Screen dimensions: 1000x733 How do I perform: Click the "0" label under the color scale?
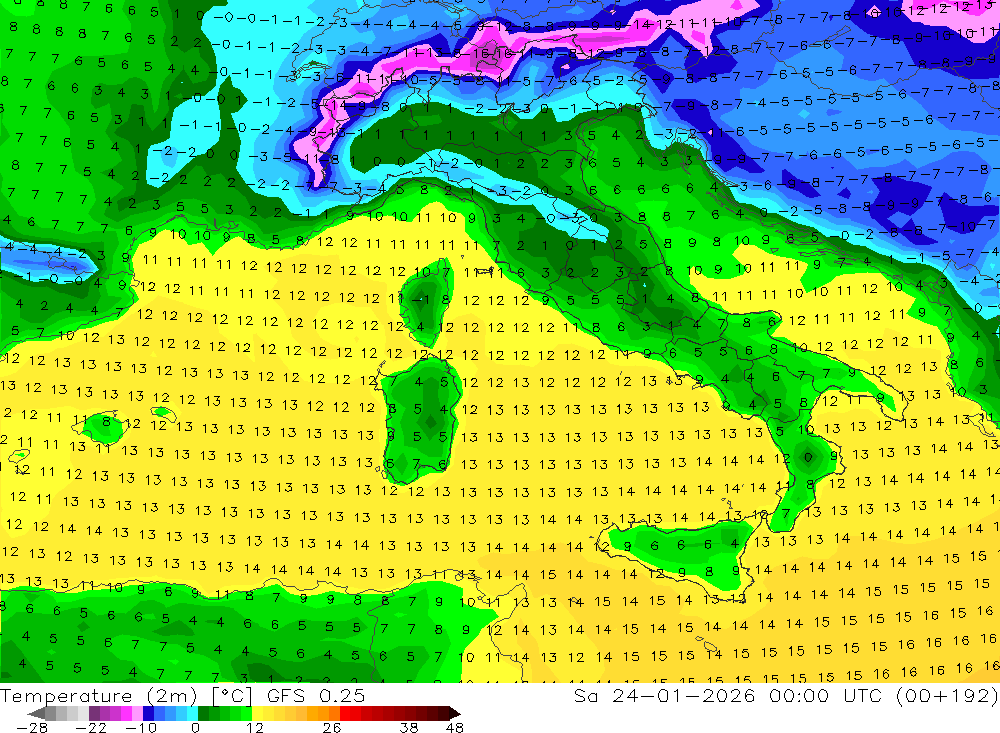pyautogui.click(x=195, y=728)
